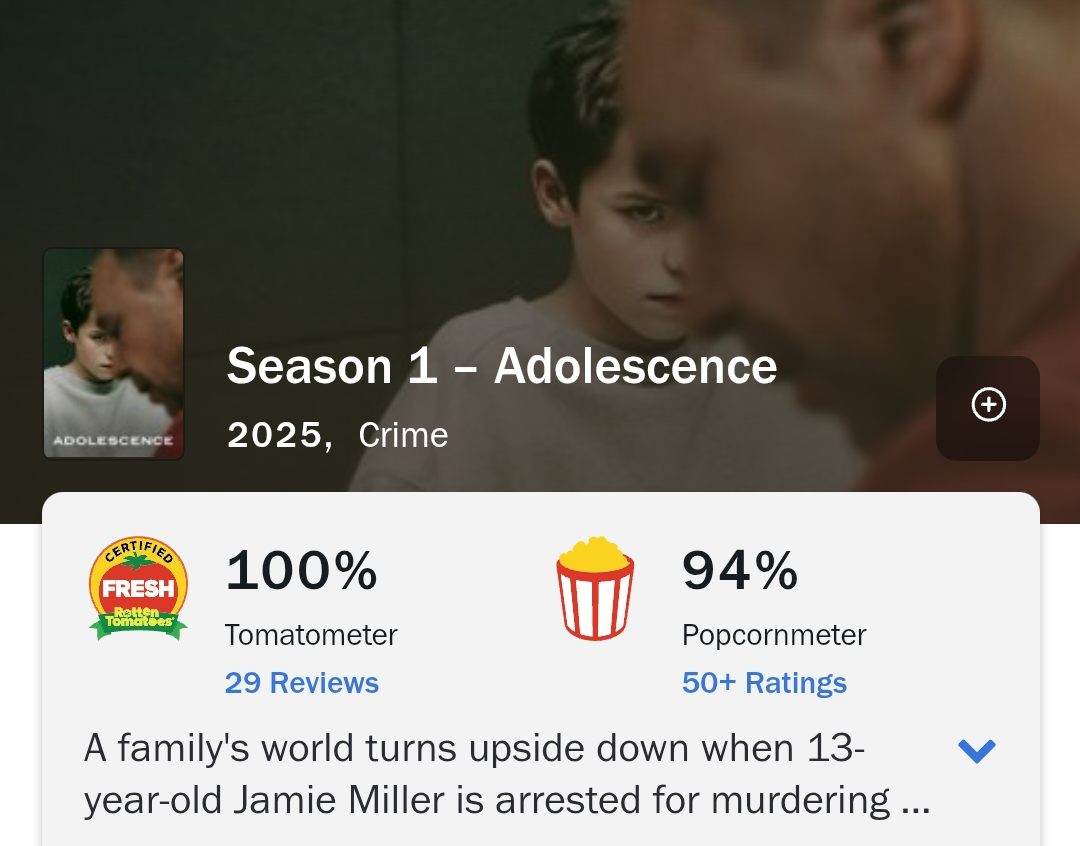Click the trailing ellipsis after 'for murdering'

(916, 802)
